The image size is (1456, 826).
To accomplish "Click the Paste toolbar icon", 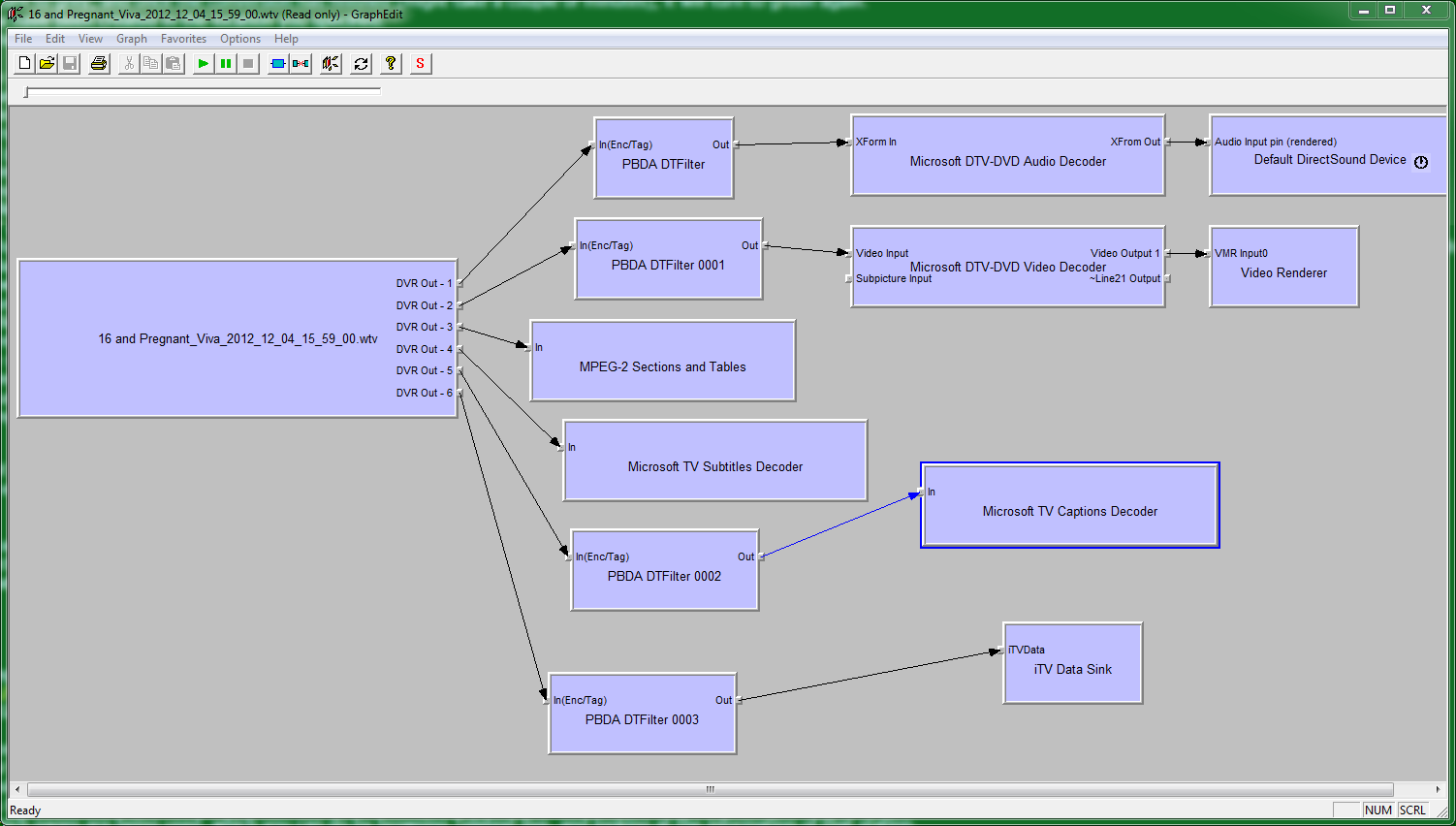I will point(173,63).
